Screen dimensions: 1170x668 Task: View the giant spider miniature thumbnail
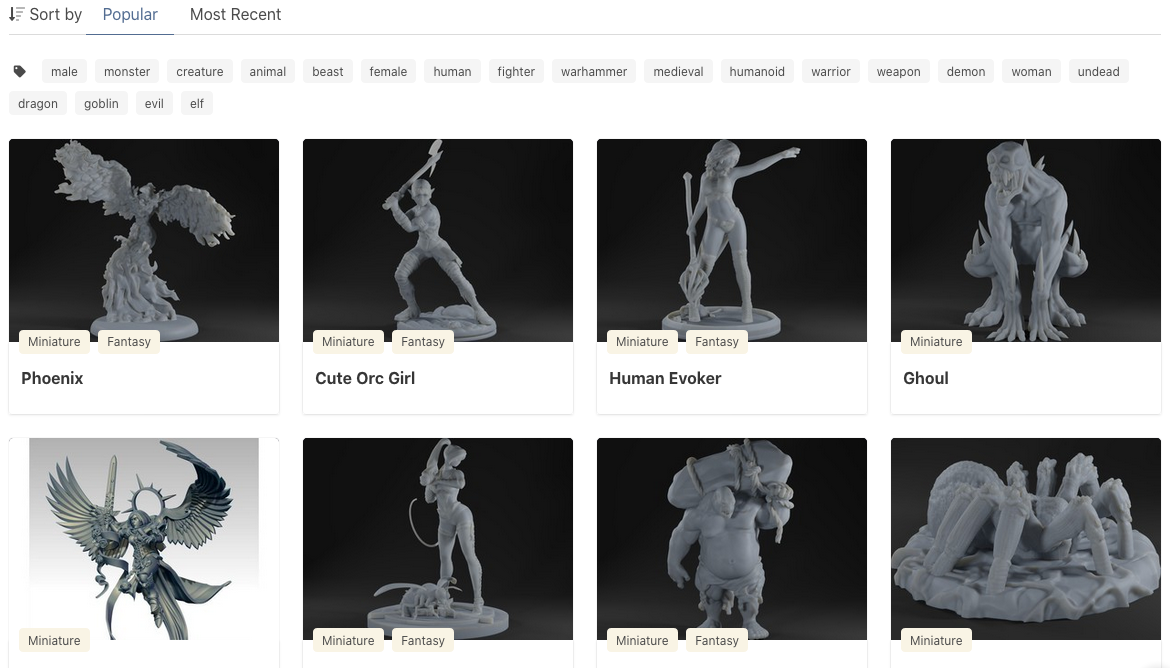(x=1026, y=539)
